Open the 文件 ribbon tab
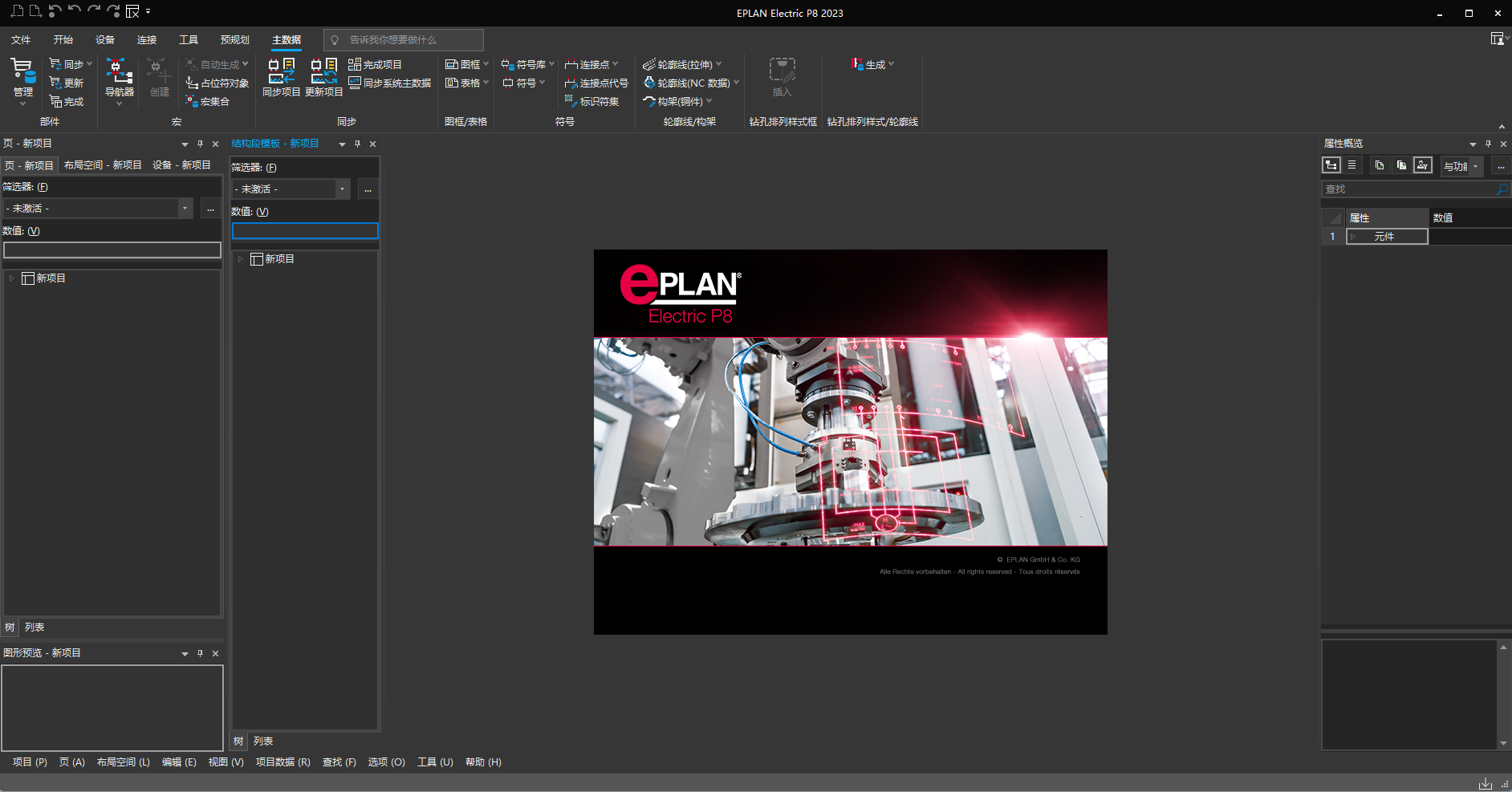The height and width of the screenshot is (792, 1512). click(x=21, y=39)
